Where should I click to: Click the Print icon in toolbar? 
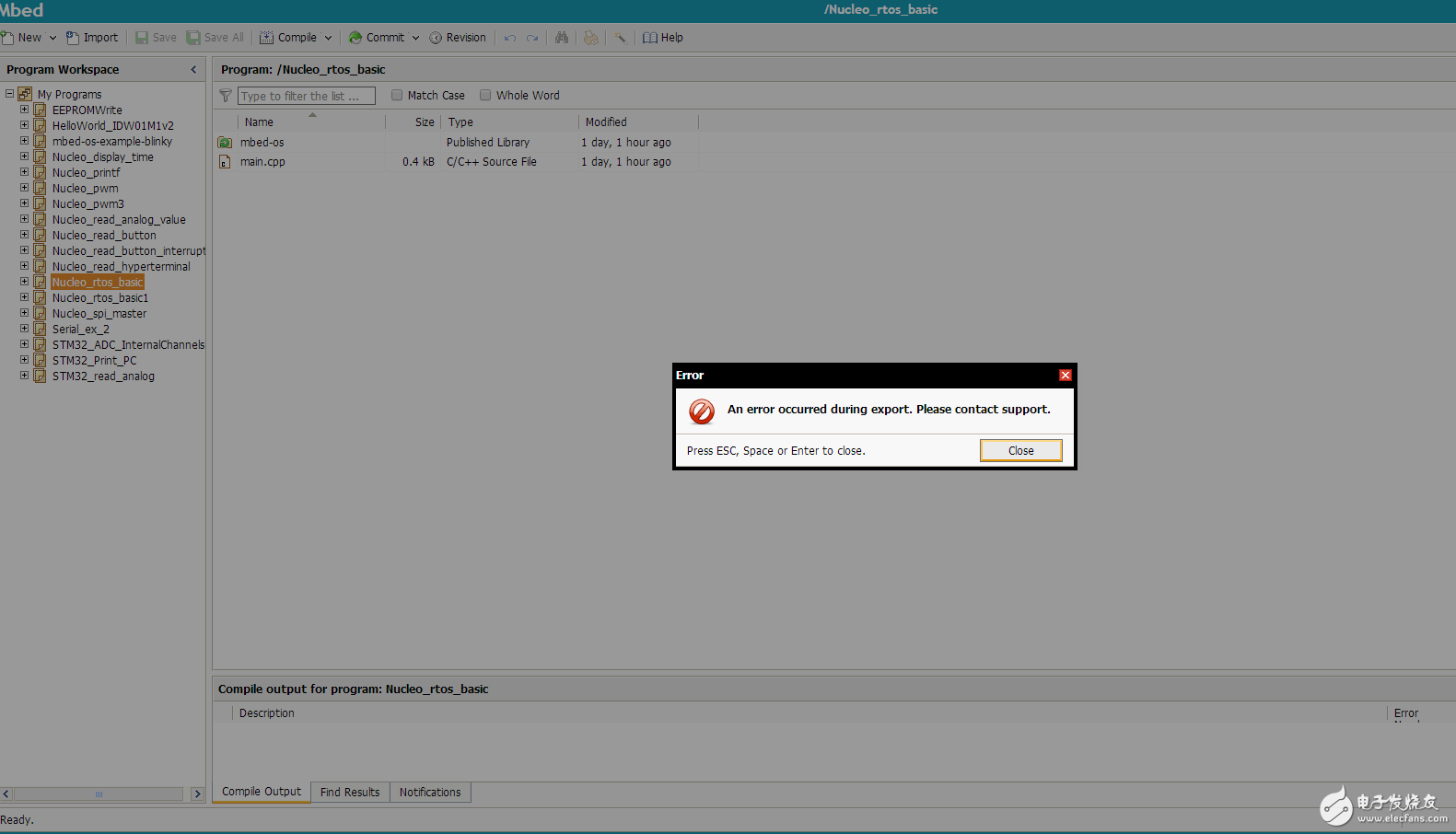(x=591, y=38)
